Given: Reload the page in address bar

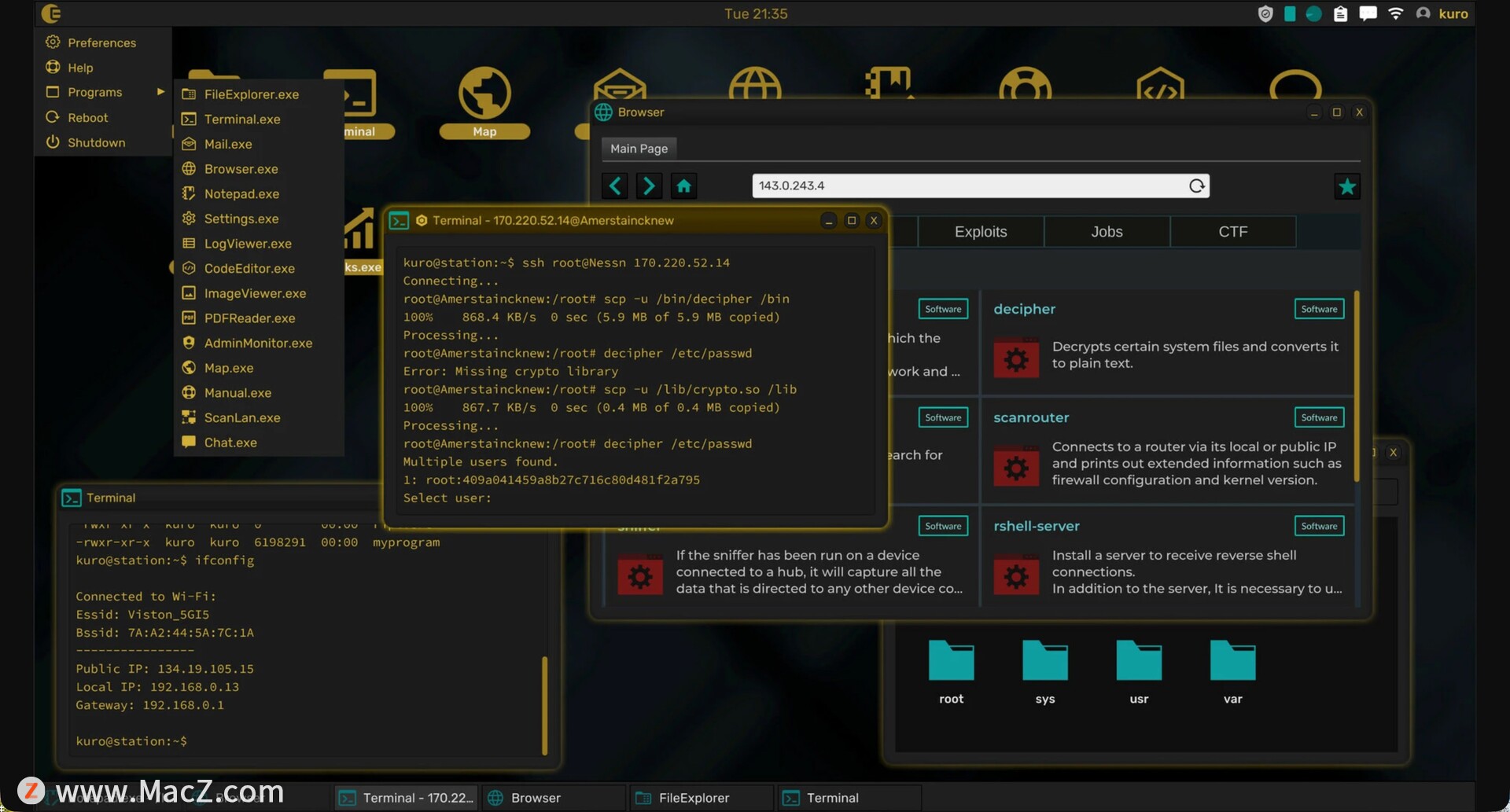Looking at the screenshot, I should pyautogui.click(x=1196, y=186).
